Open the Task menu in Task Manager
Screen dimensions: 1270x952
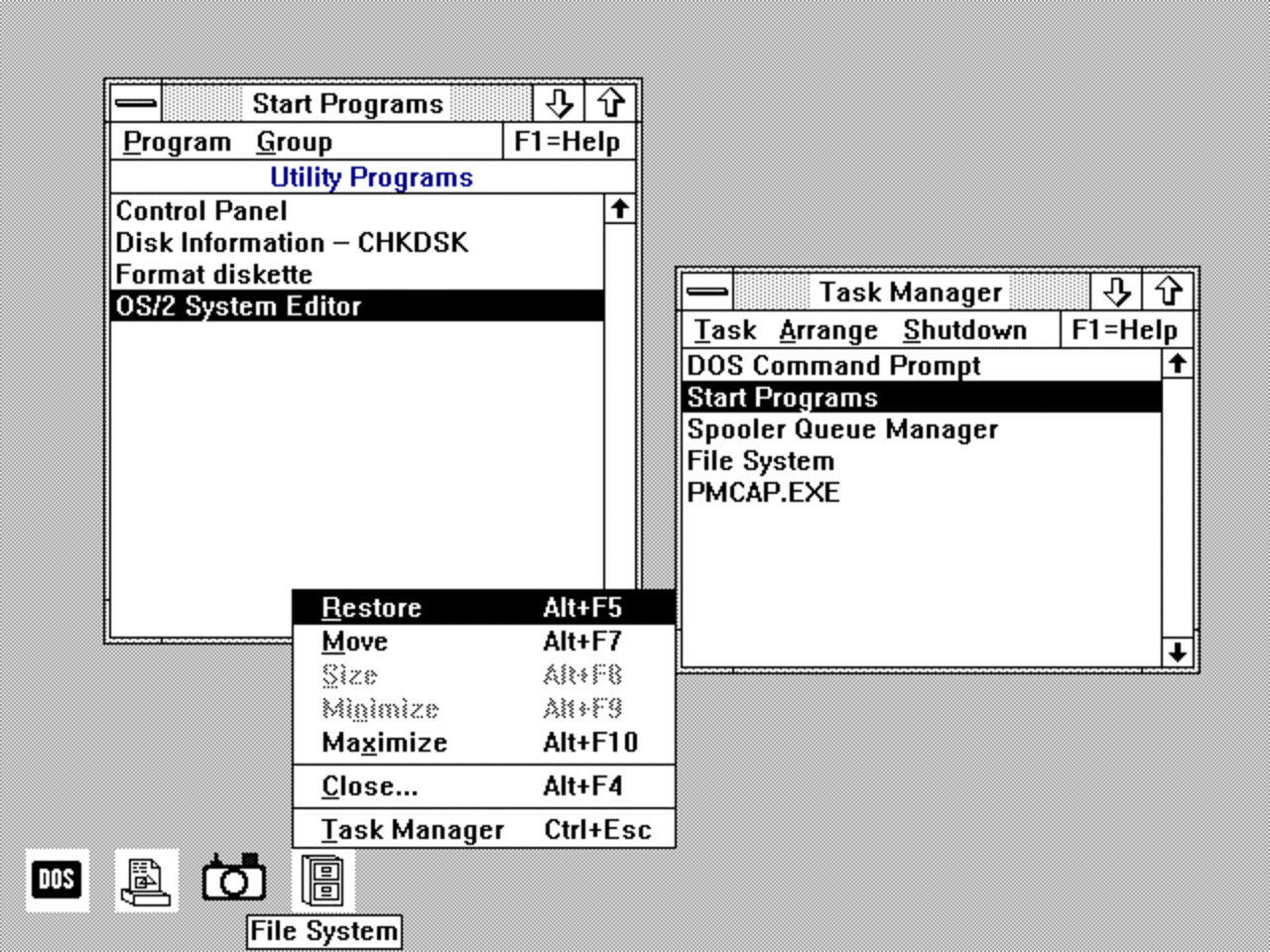[725, 330]
